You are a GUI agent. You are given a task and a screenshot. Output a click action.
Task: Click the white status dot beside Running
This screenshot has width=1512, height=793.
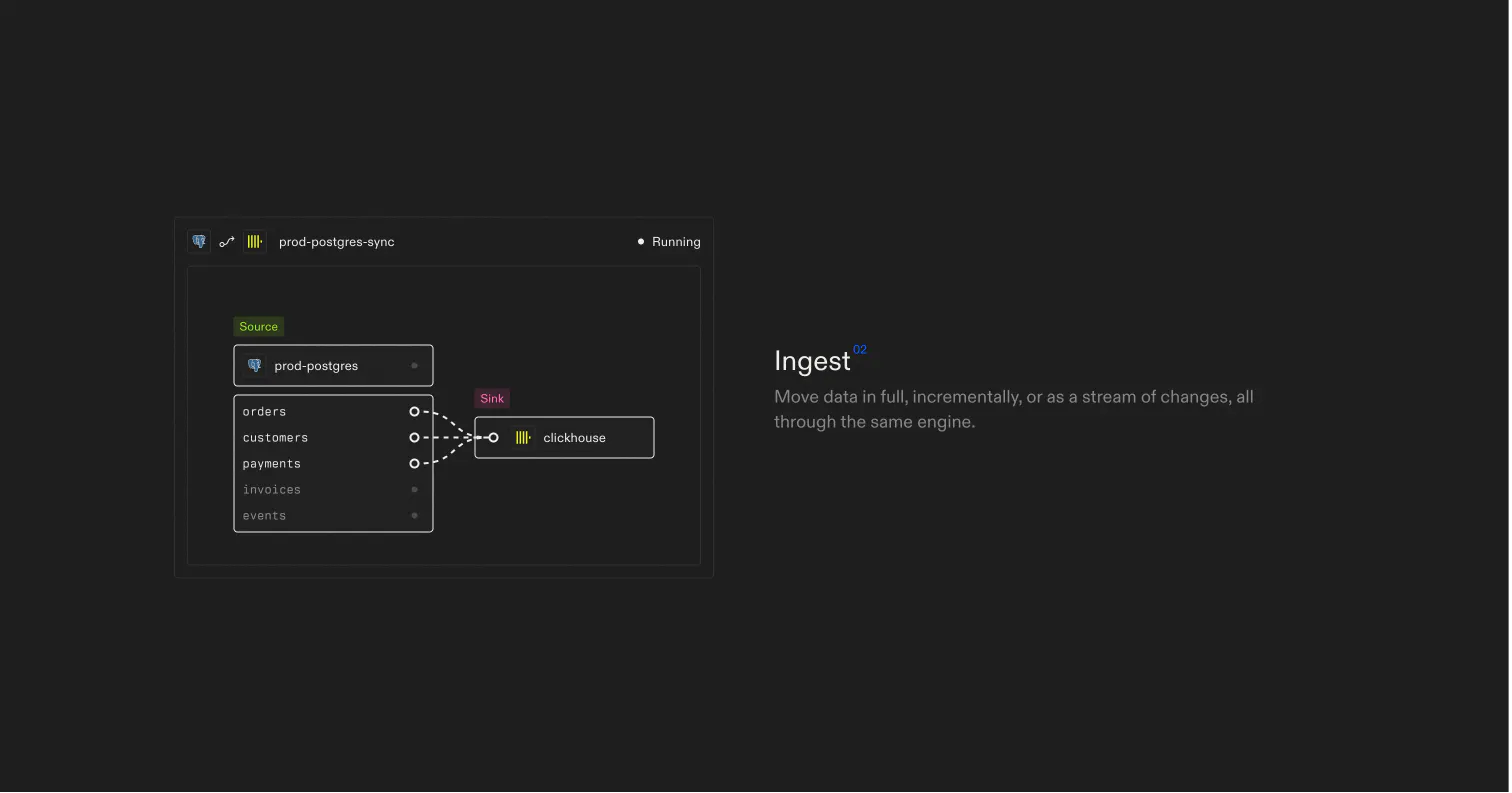click(641, 242)
